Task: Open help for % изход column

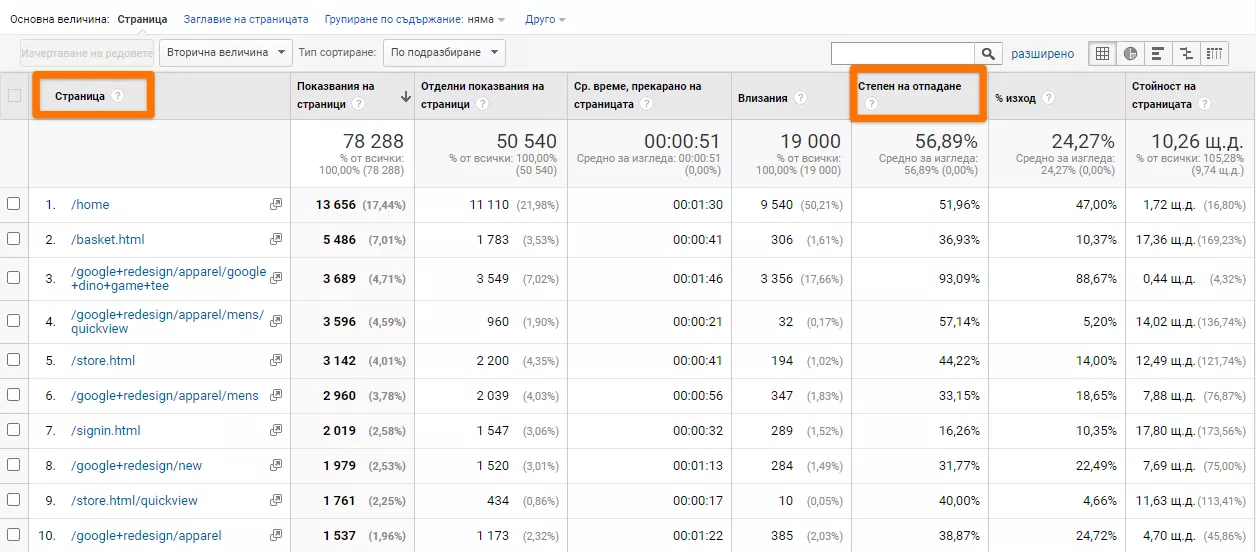Action: [1048, 98]
